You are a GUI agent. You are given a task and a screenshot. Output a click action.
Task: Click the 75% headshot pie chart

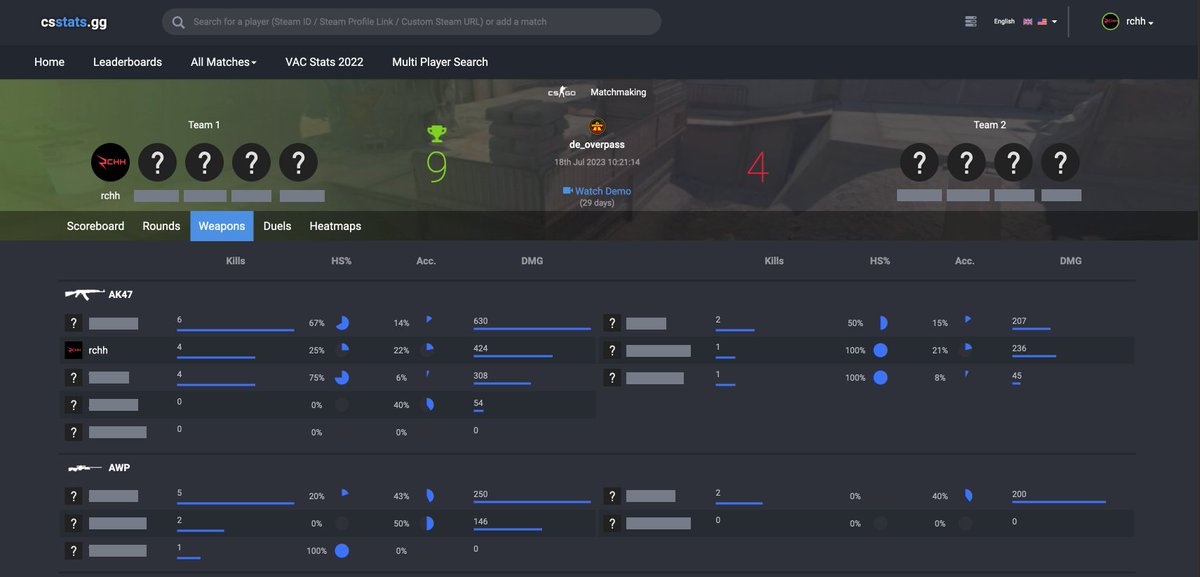pos(342,377)
